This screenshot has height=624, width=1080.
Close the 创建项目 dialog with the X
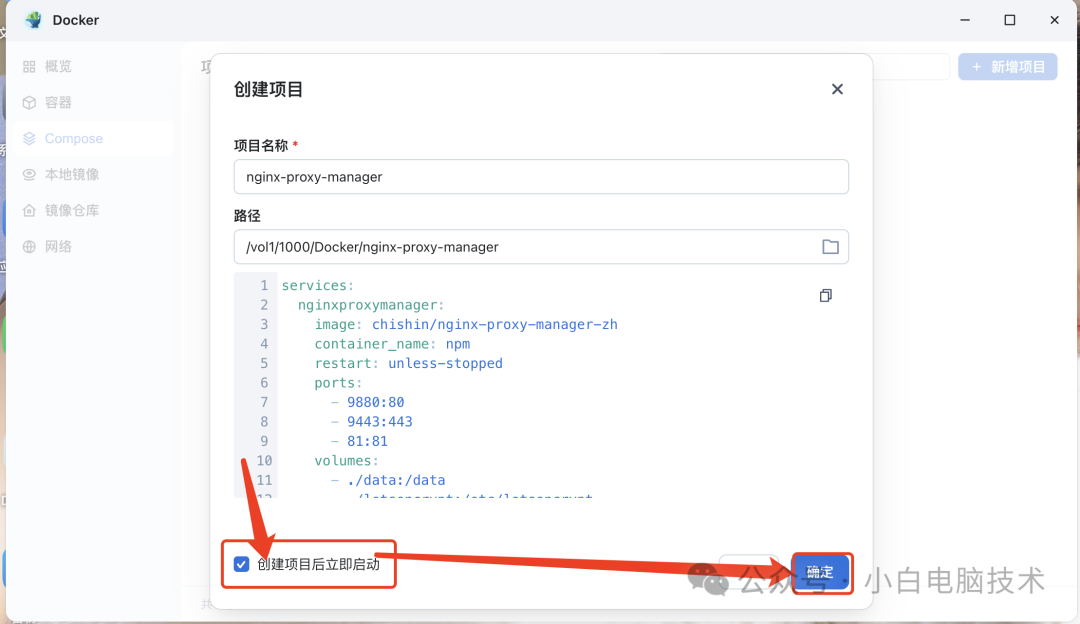[x=837, y=89]
